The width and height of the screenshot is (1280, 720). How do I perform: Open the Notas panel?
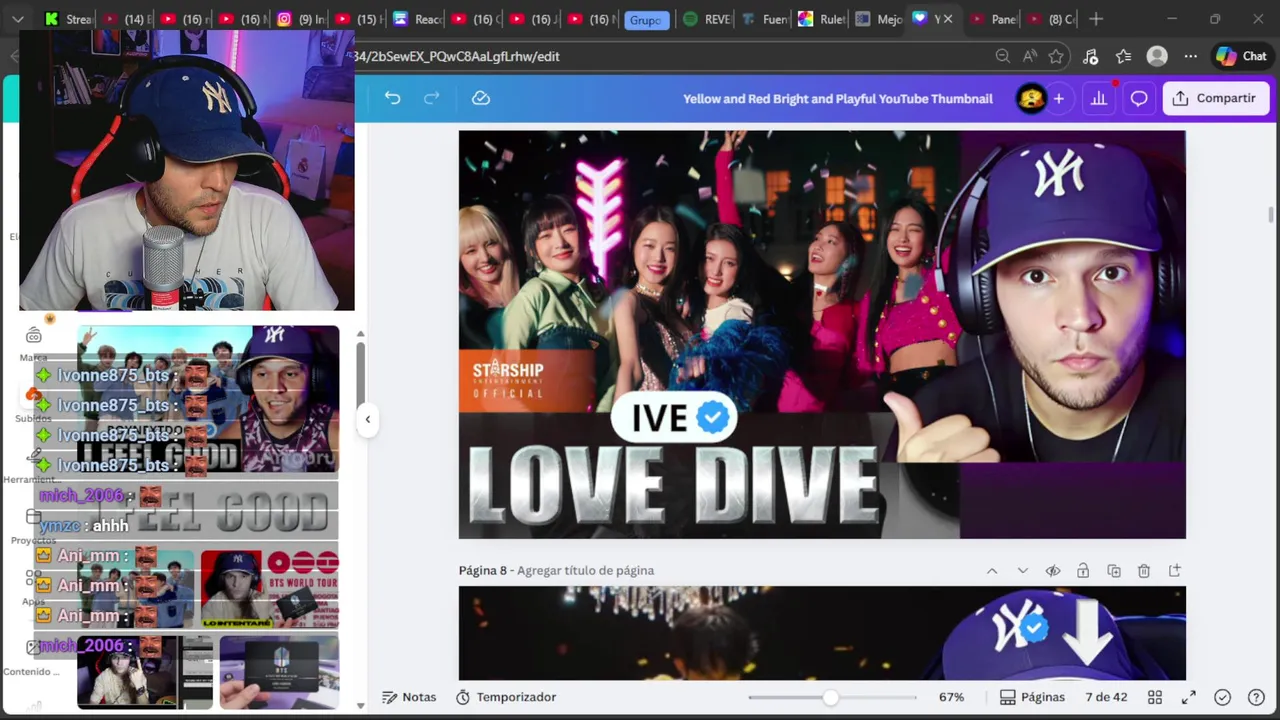[x=409, y=697]
